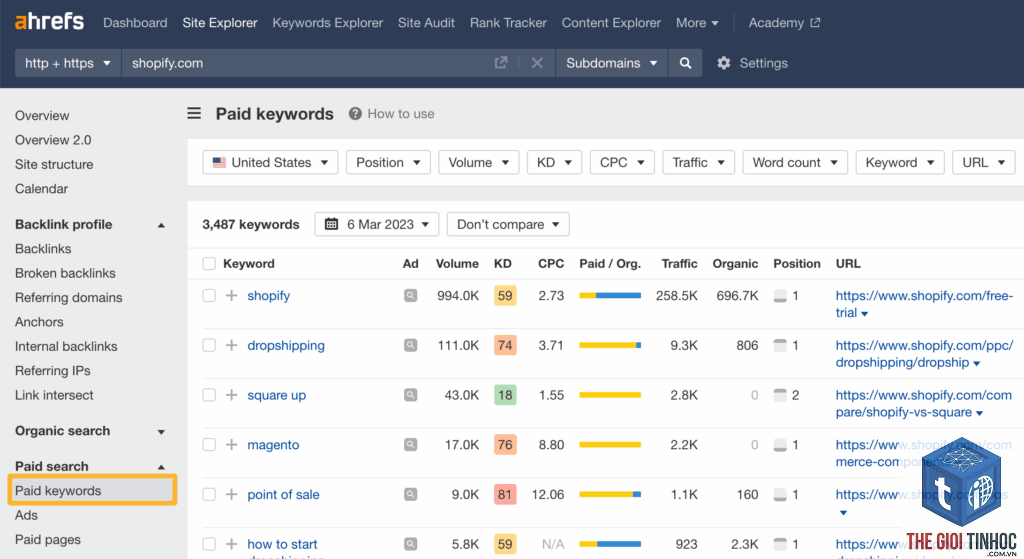The height and width of the screenshot is (559, 1024).
Task: Click Paid/Org. bar for shopify row
Action: (610, 296)
